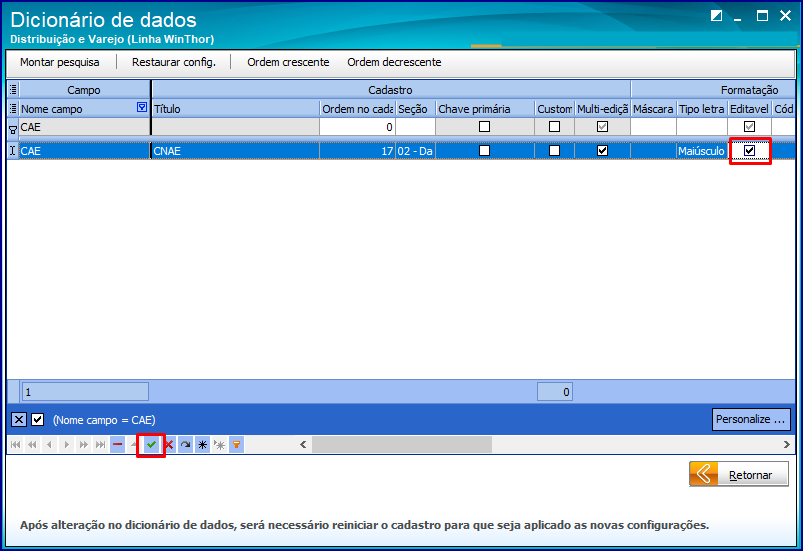Toggle Custom checkbox in CNAE row
This screenshot has width=803, height=551.
click(x=554, y=151)
